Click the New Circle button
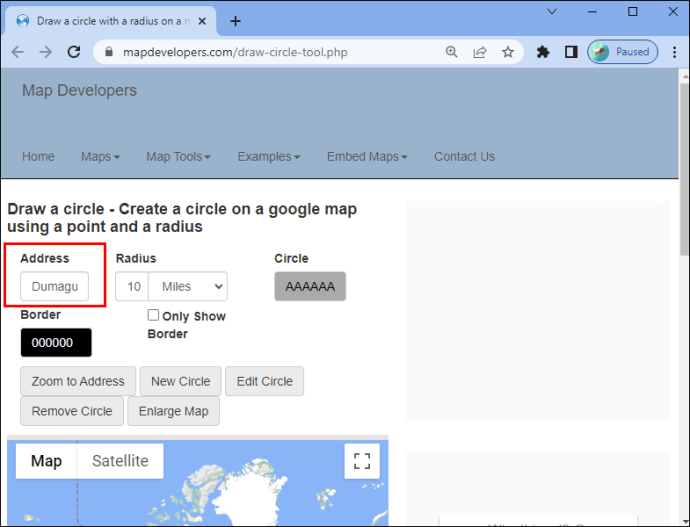This screenshot has height=527, width=690. pos(180,381)
